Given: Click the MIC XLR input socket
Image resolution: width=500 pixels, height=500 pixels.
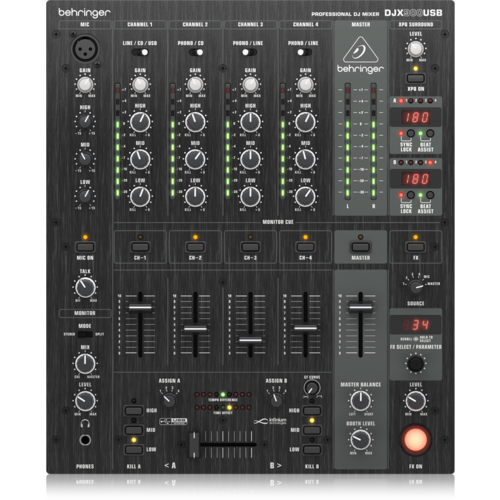Looking at the screenshot, I should 85,49.
